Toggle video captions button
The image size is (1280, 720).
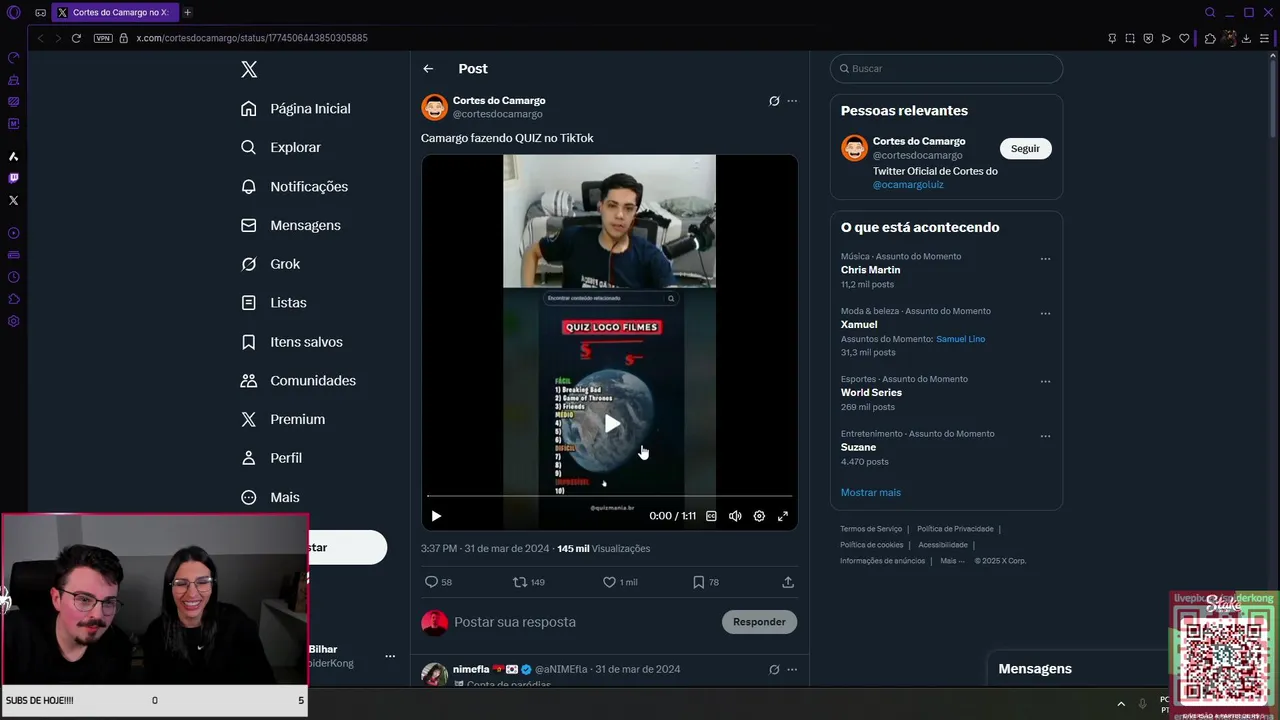[711, 516]
